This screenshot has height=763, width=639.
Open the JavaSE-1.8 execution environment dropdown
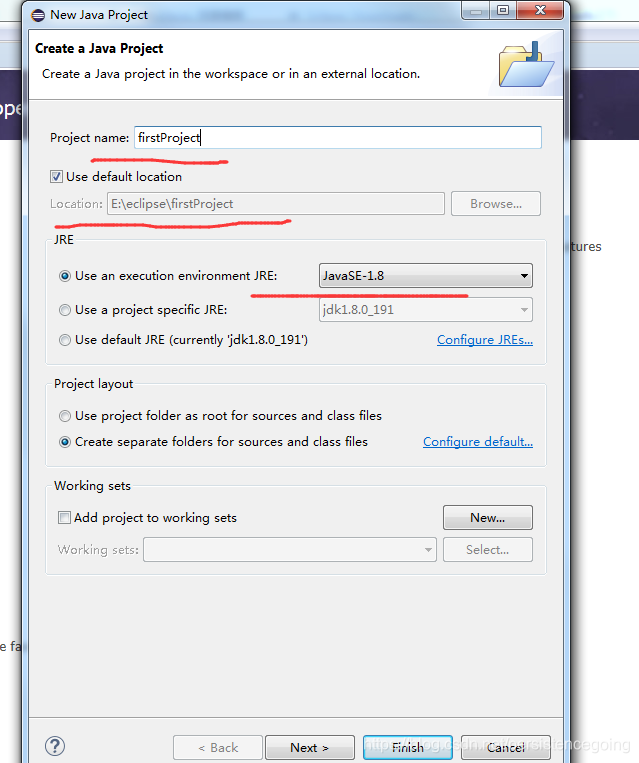(x=425, y=276)
